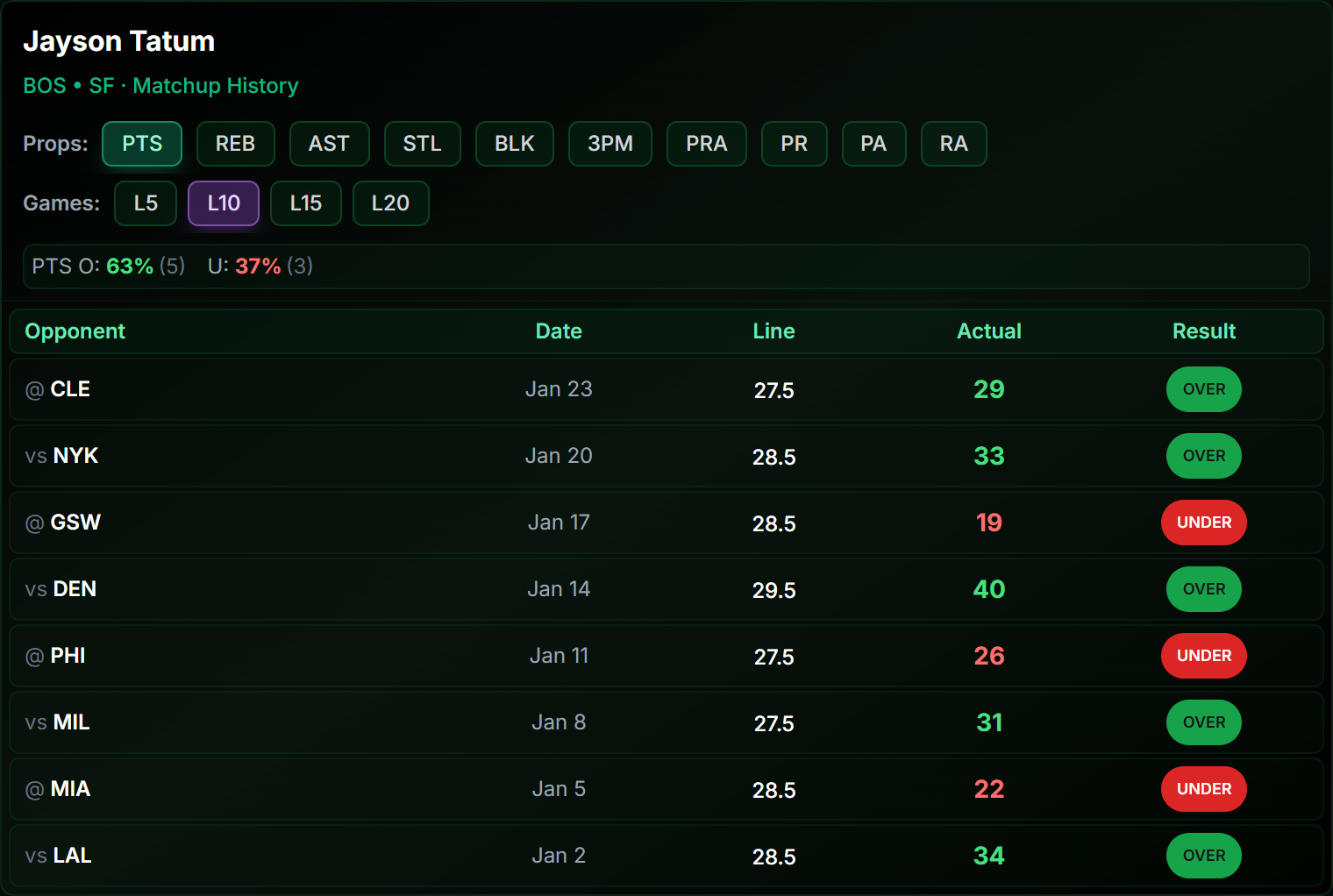Screen dimensions: 1333x896
Task: Click actual value 33 for NYK
Action: [x=988, y=456]
